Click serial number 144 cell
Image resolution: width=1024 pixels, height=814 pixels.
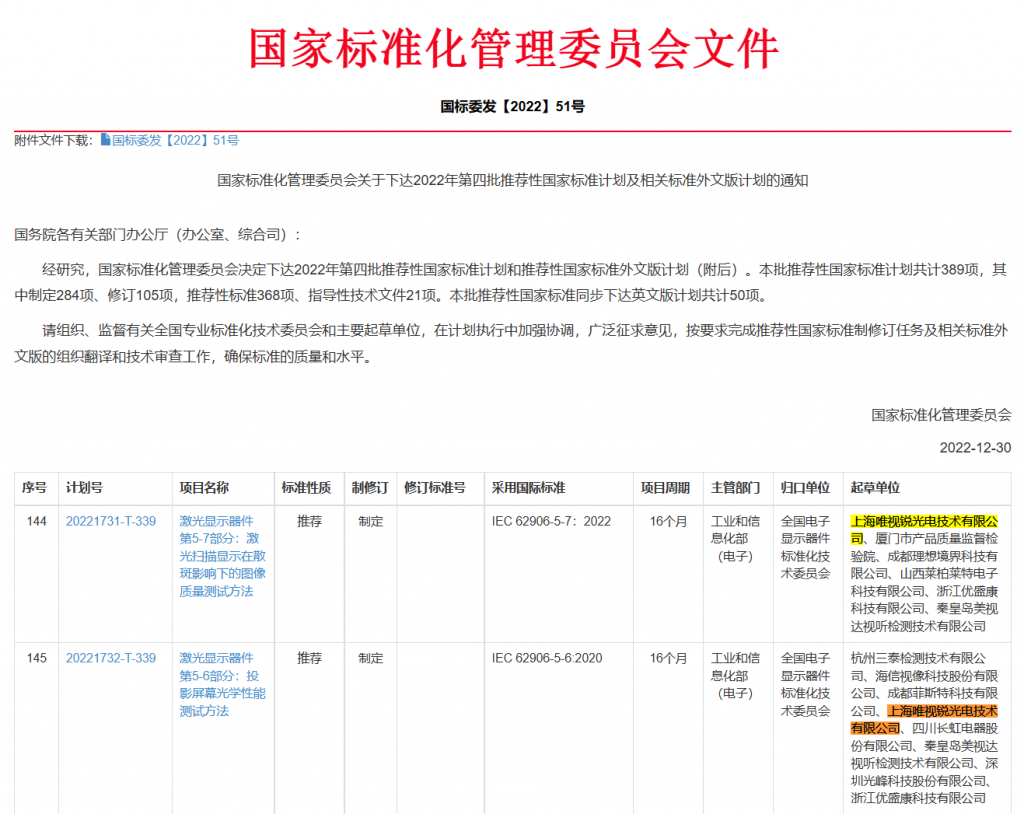pyautogui.click(x=37, y=521)
